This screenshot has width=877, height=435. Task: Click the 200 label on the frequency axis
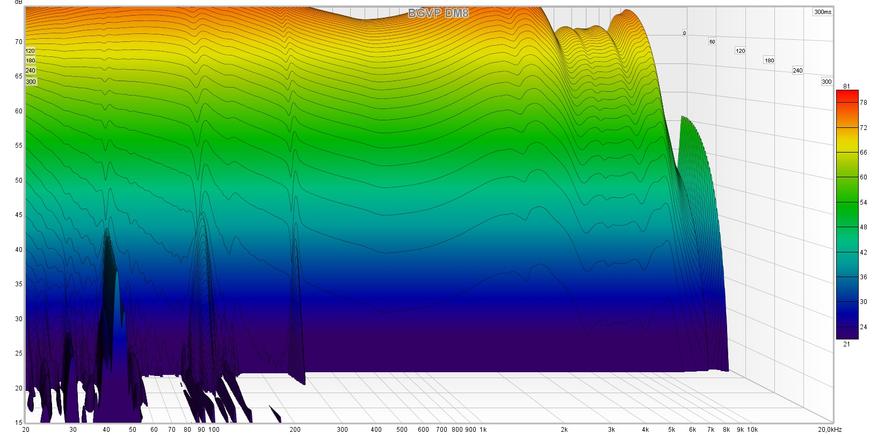tap(295, 430)
